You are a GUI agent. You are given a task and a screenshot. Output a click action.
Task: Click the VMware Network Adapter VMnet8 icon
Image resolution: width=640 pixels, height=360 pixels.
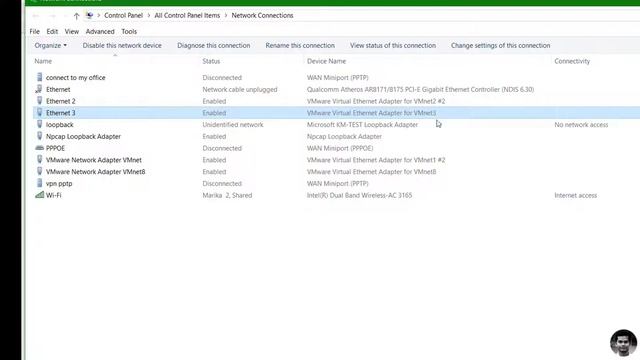pos(39,171)
